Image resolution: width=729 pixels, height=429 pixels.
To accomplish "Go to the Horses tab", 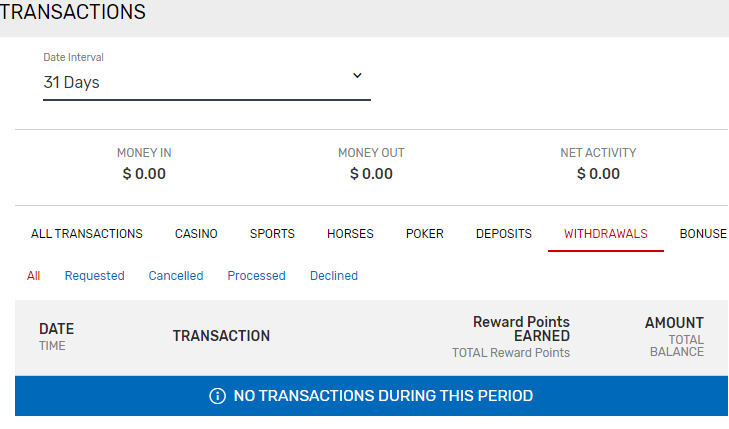I will tap(350, 234).
